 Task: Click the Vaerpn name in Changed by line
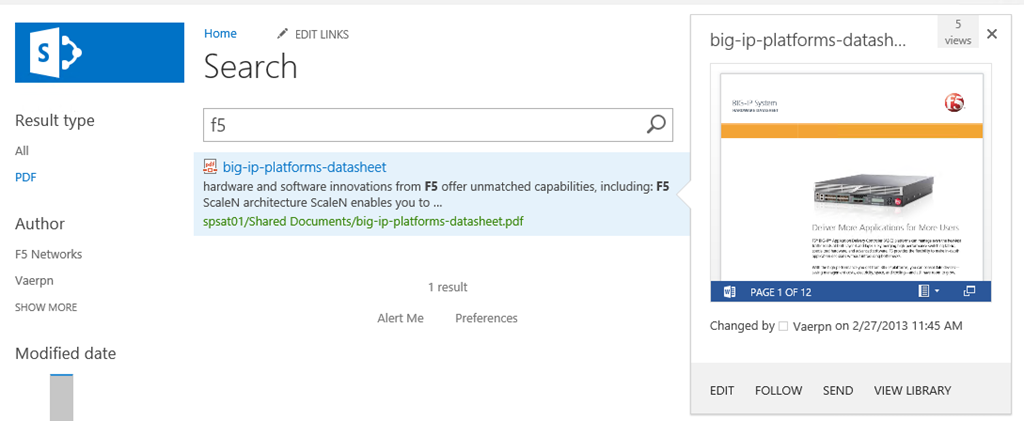coord(812,326)
